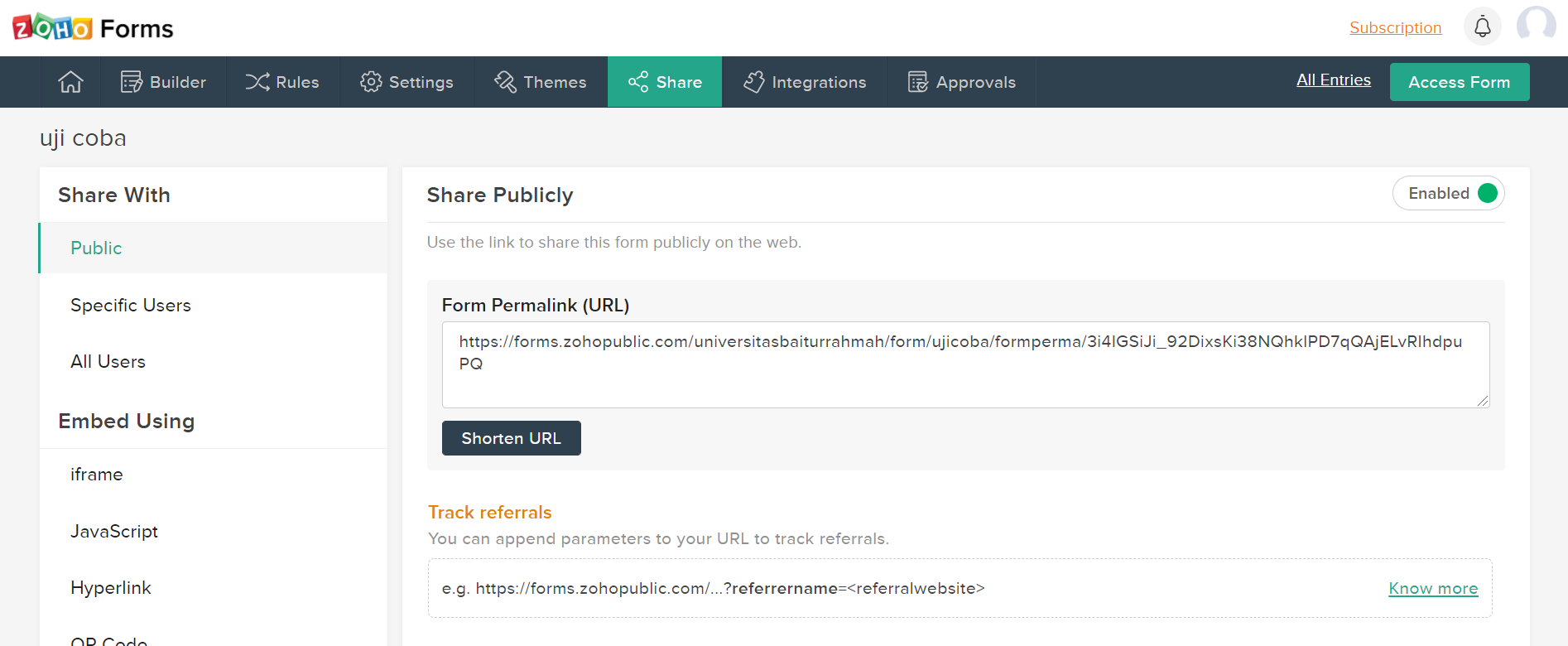
Task: Open the user profile avatar
Action: 1536,25
